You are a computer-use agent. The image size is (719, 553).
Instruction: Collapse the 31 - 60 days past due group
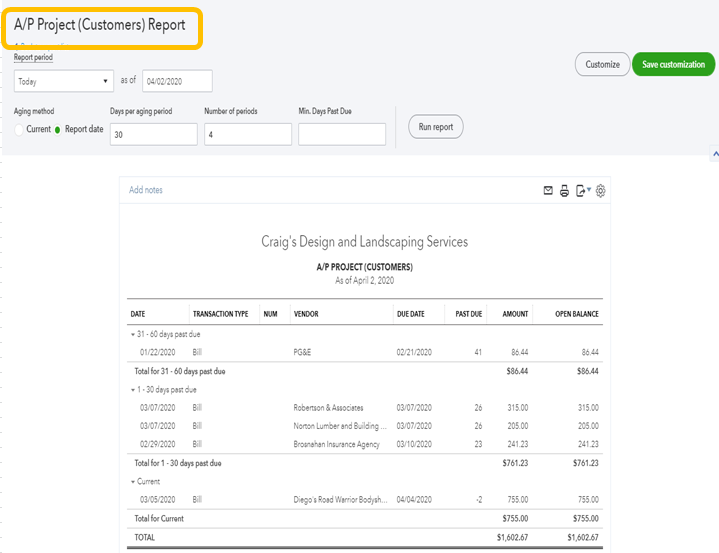(x=134, y=333)
